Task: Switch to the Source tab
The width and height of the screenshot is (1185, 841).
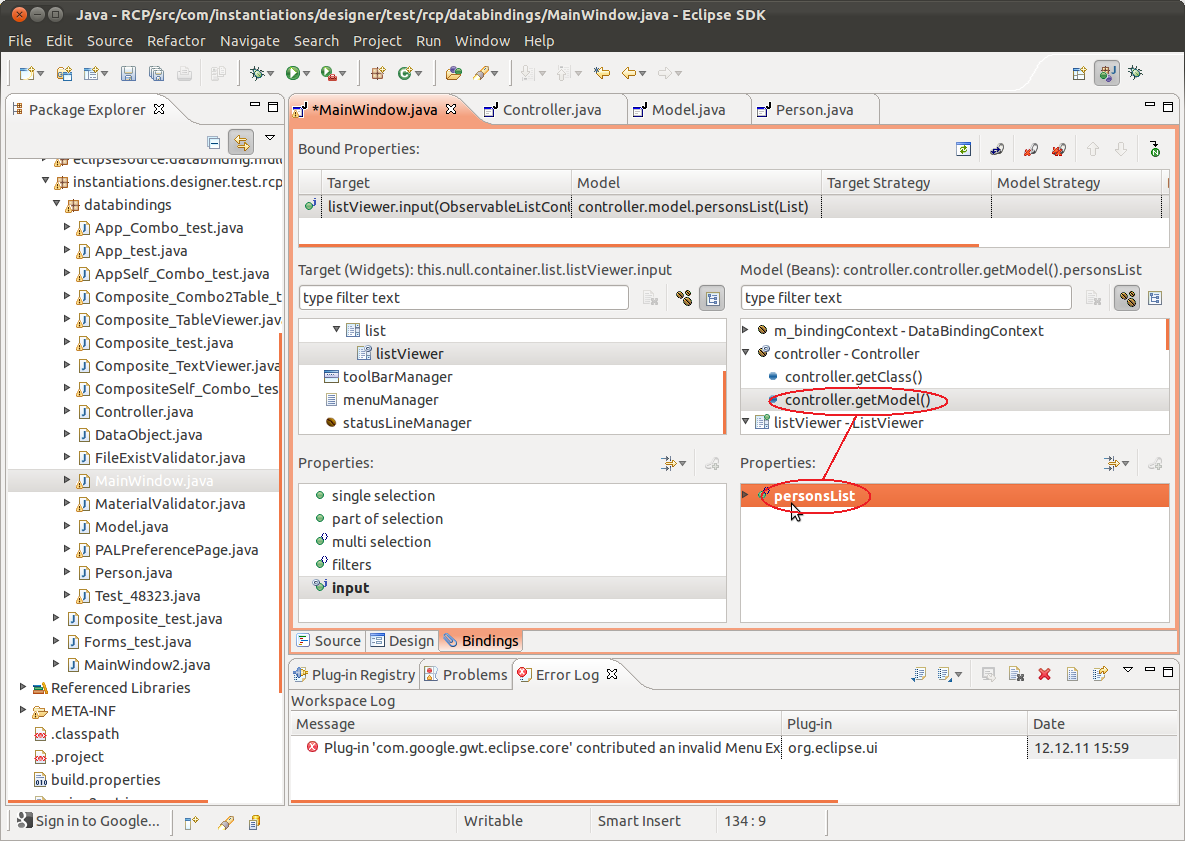Action: pyautogui.click(x=329, y=641)
